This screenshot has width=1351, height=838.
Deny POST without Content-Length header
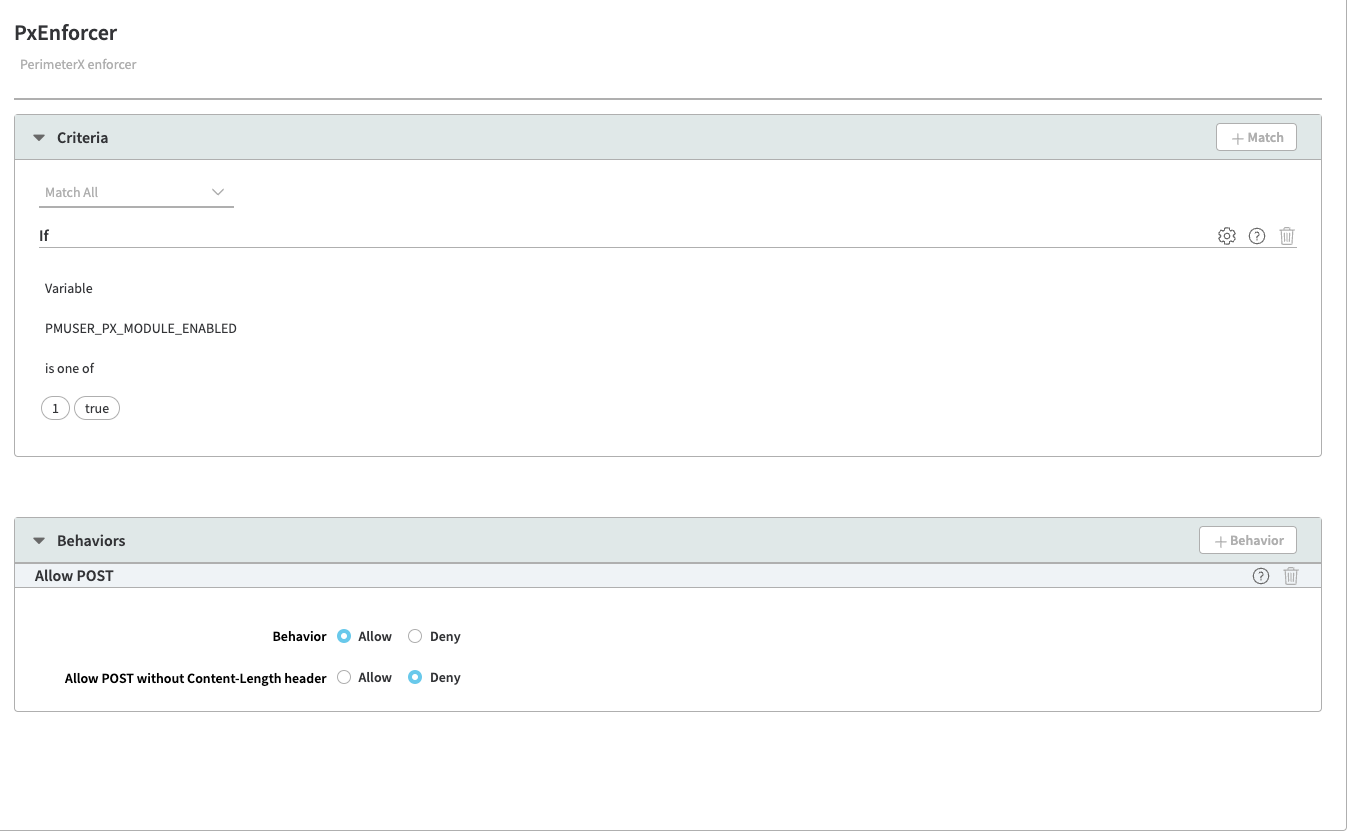415,677
